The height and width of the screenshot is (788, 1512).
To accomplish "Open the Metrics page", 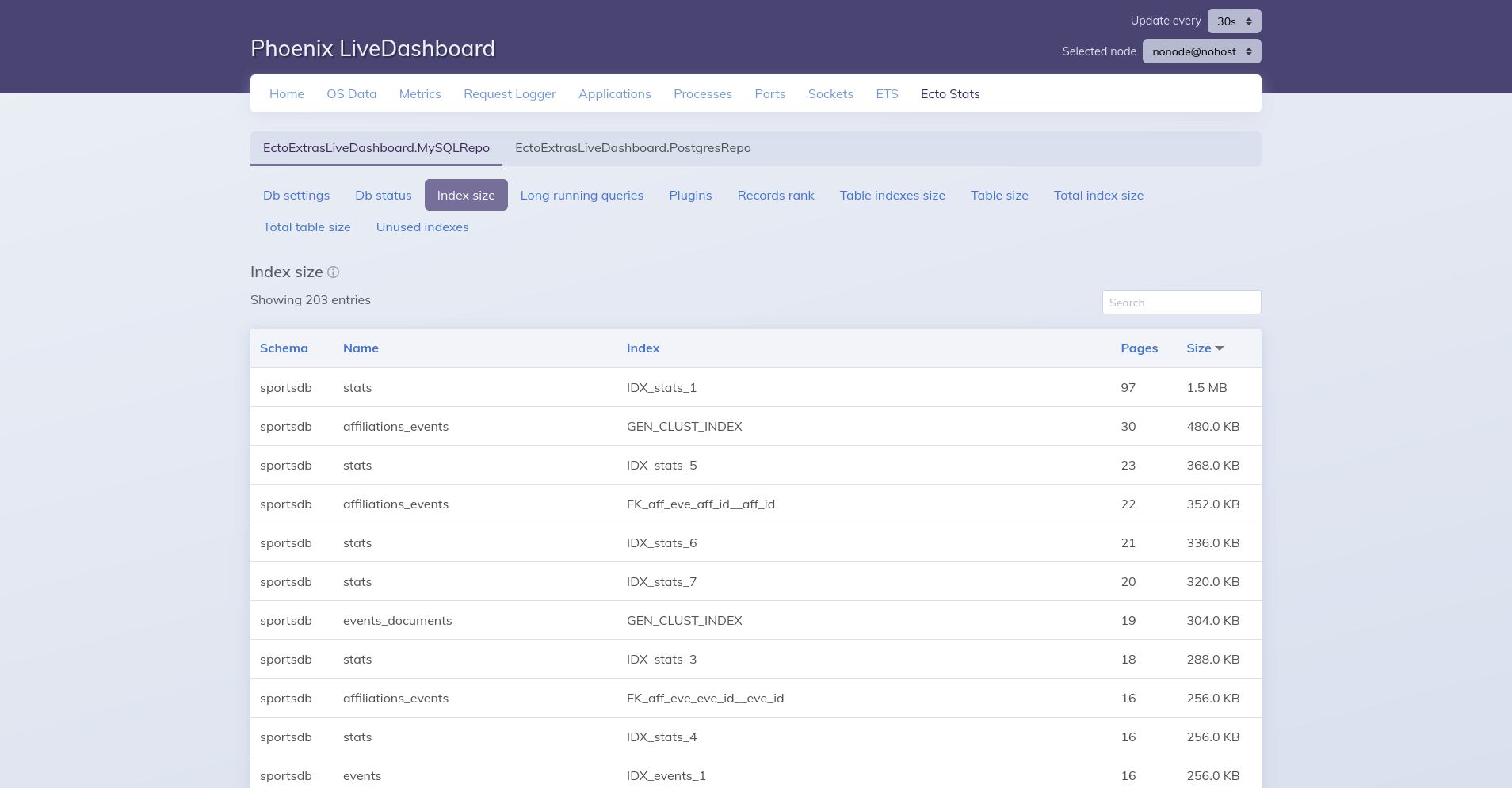I will click(x=420, y=93).
